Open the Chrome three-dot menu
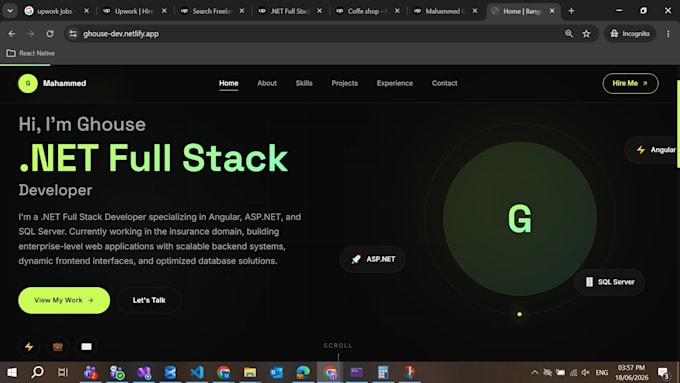The height and width of the screenshot is (383, 680). pos(668,33)
